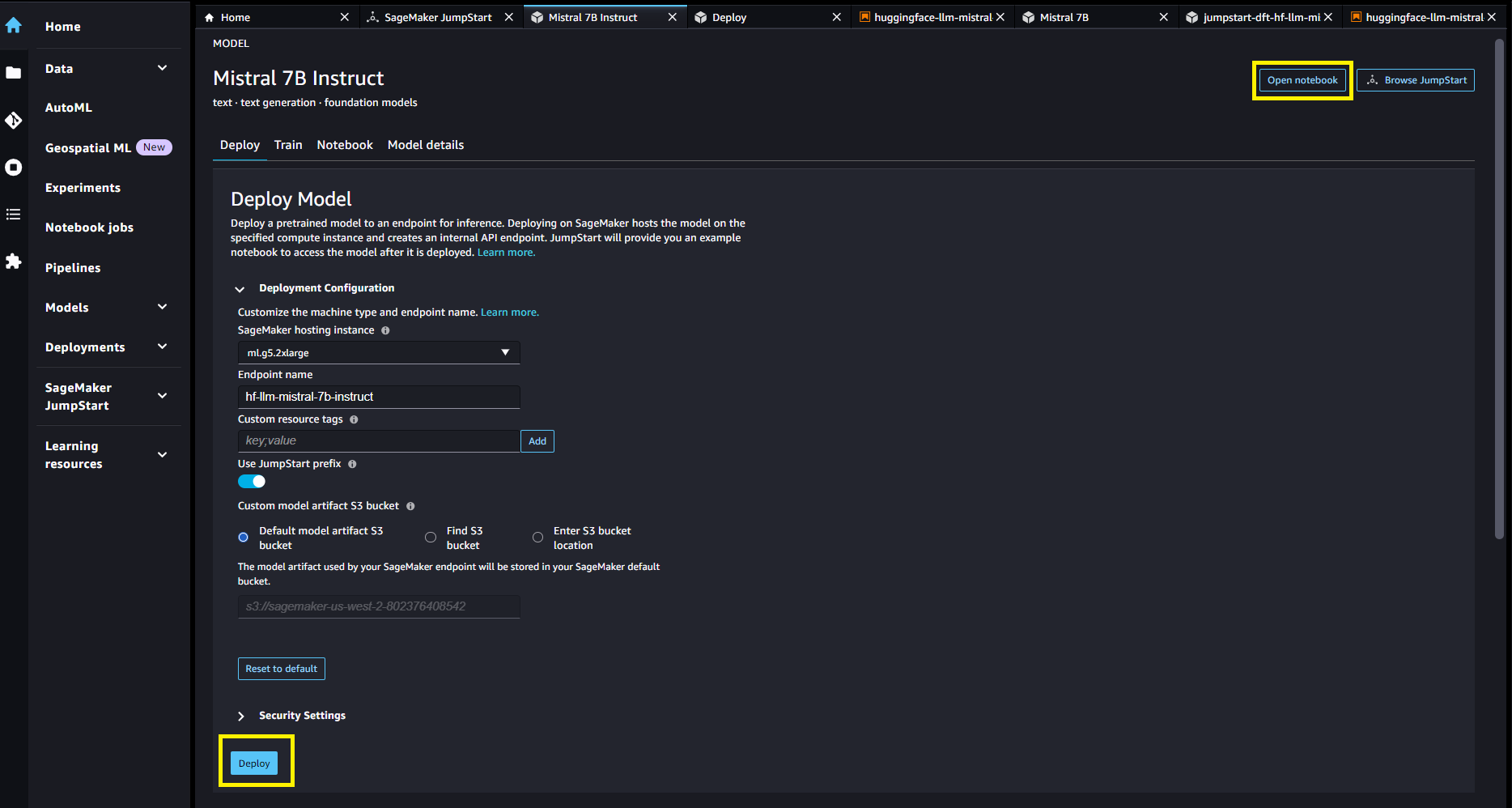Expand the Learning resources sidebar section
The height and width of the screenshot is (808, 1512).
pos(163,455)
